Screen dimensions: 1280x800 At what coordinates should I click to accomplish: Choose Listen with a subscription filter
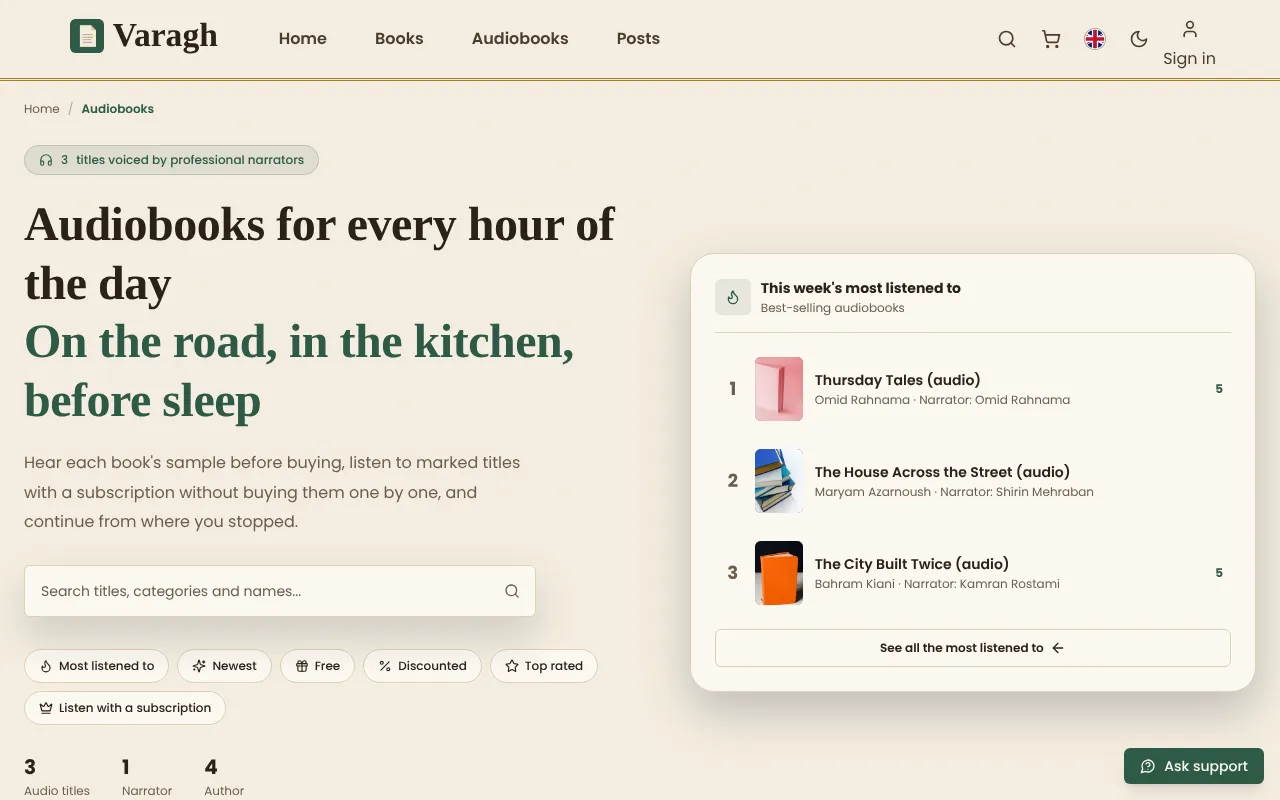125,708
